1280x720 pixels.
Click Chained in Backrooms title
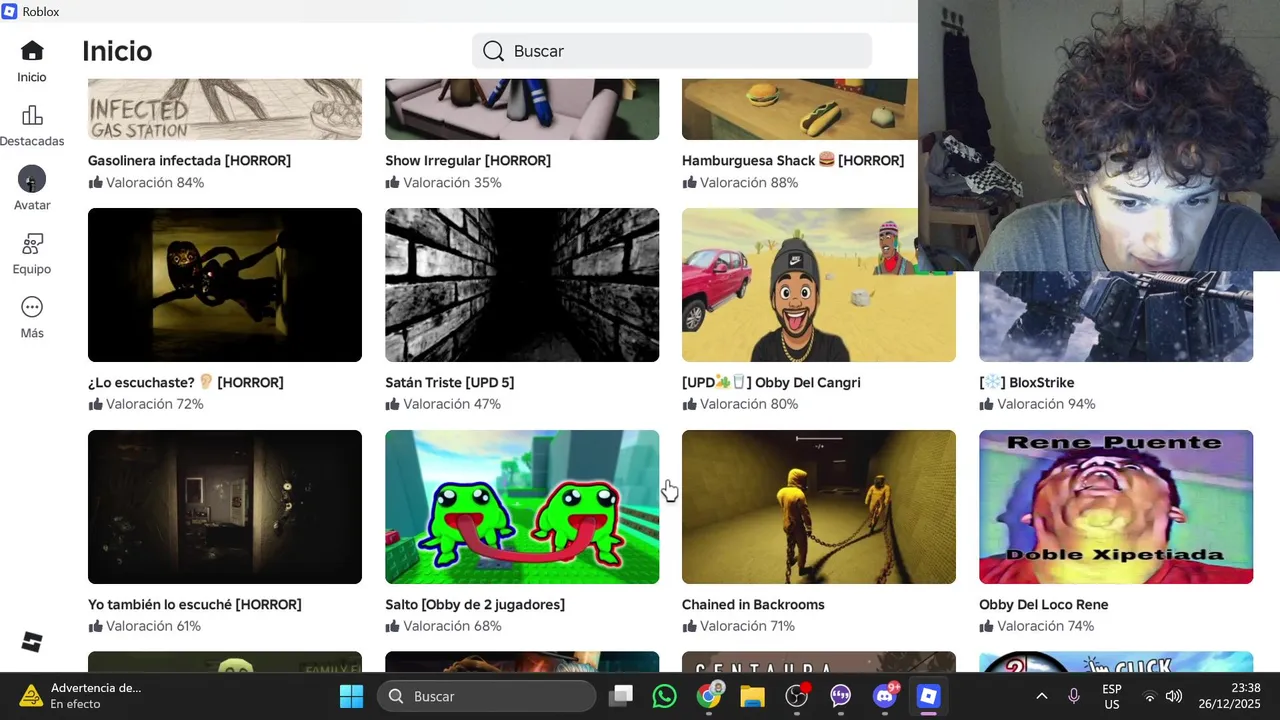point(753,604)
